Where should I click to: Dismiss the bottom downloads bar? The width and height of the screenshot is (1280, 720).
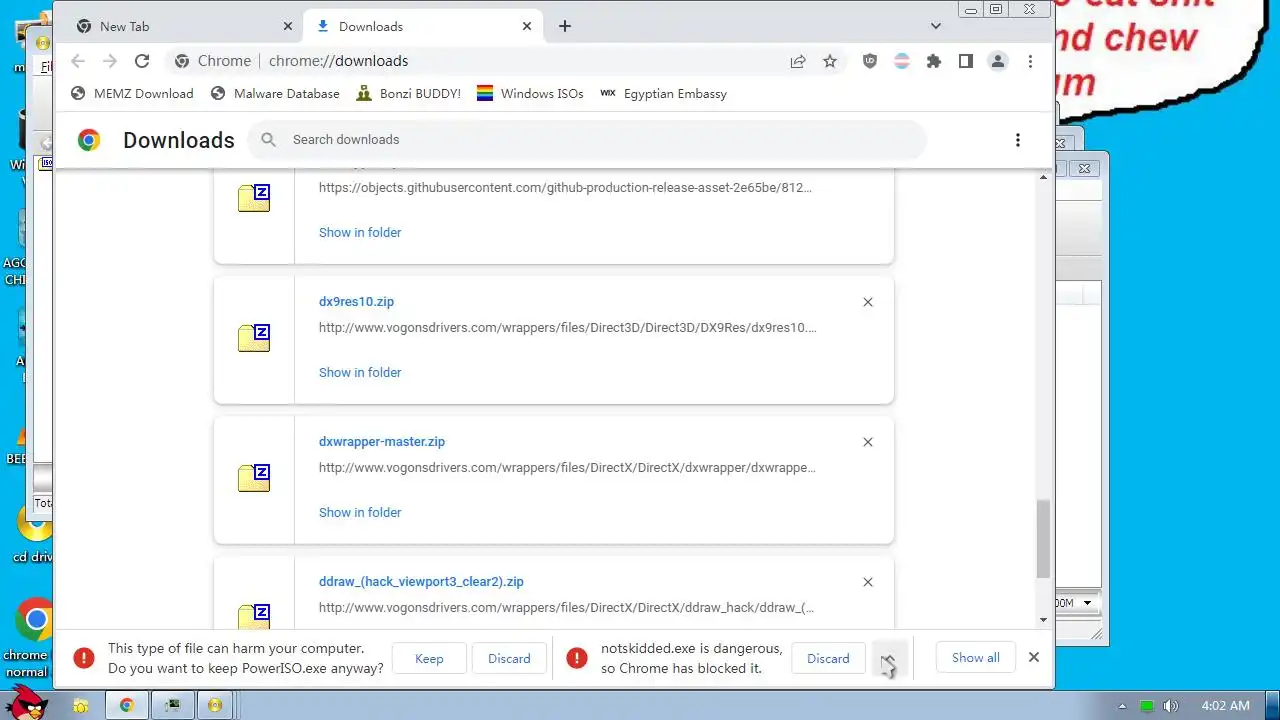(1034, 657)
